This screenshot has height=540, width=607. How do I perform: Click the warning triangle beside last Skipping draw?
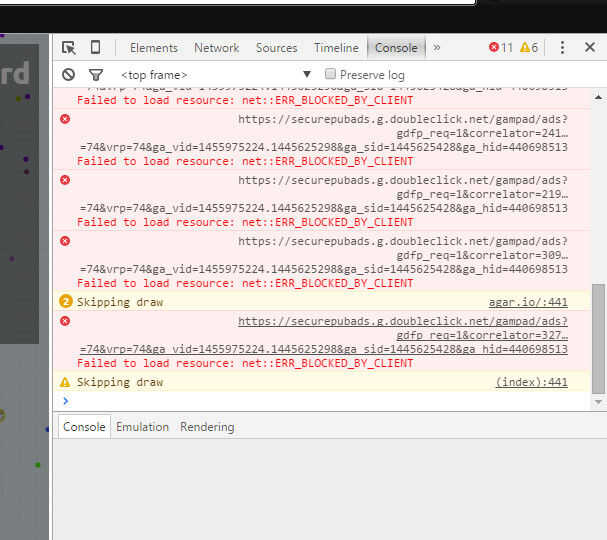tap(65, 382)
